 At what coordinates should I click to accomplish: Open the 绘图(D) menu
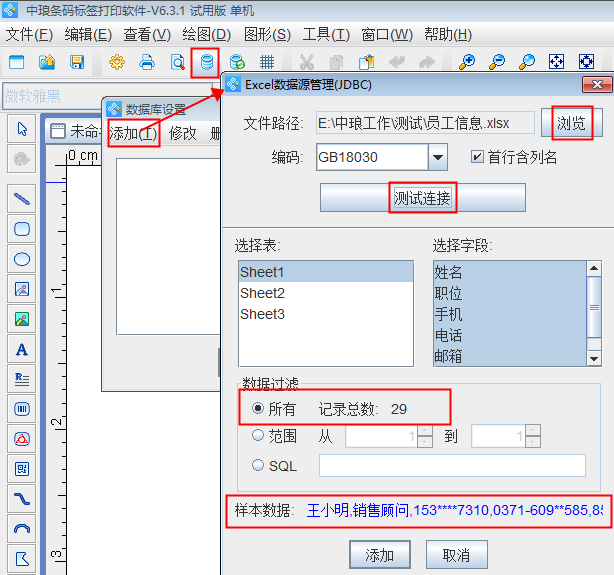coord(206,34)
